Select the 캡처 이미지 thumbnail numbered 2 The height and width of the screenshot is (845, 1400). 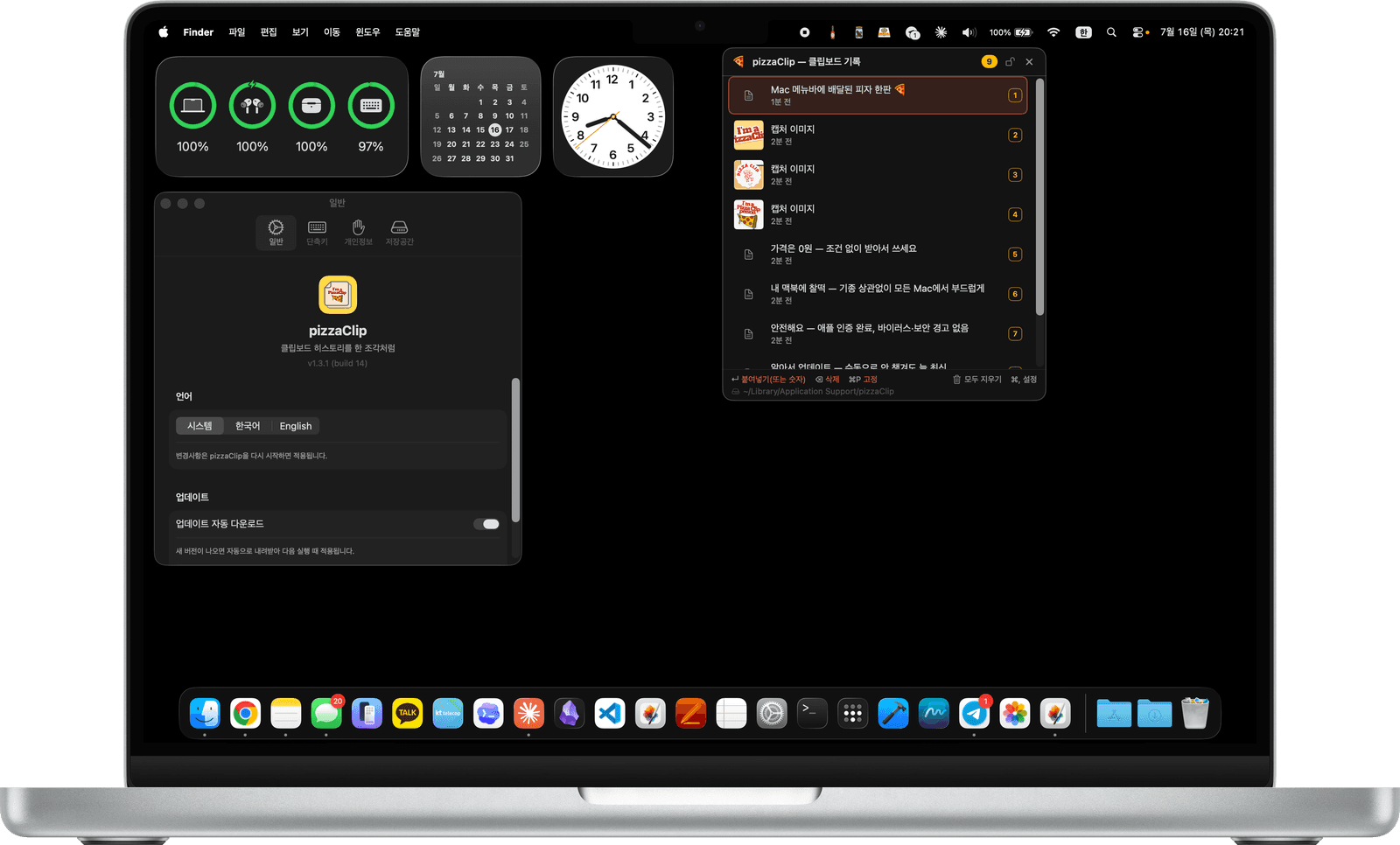click(x=748, y=135)
